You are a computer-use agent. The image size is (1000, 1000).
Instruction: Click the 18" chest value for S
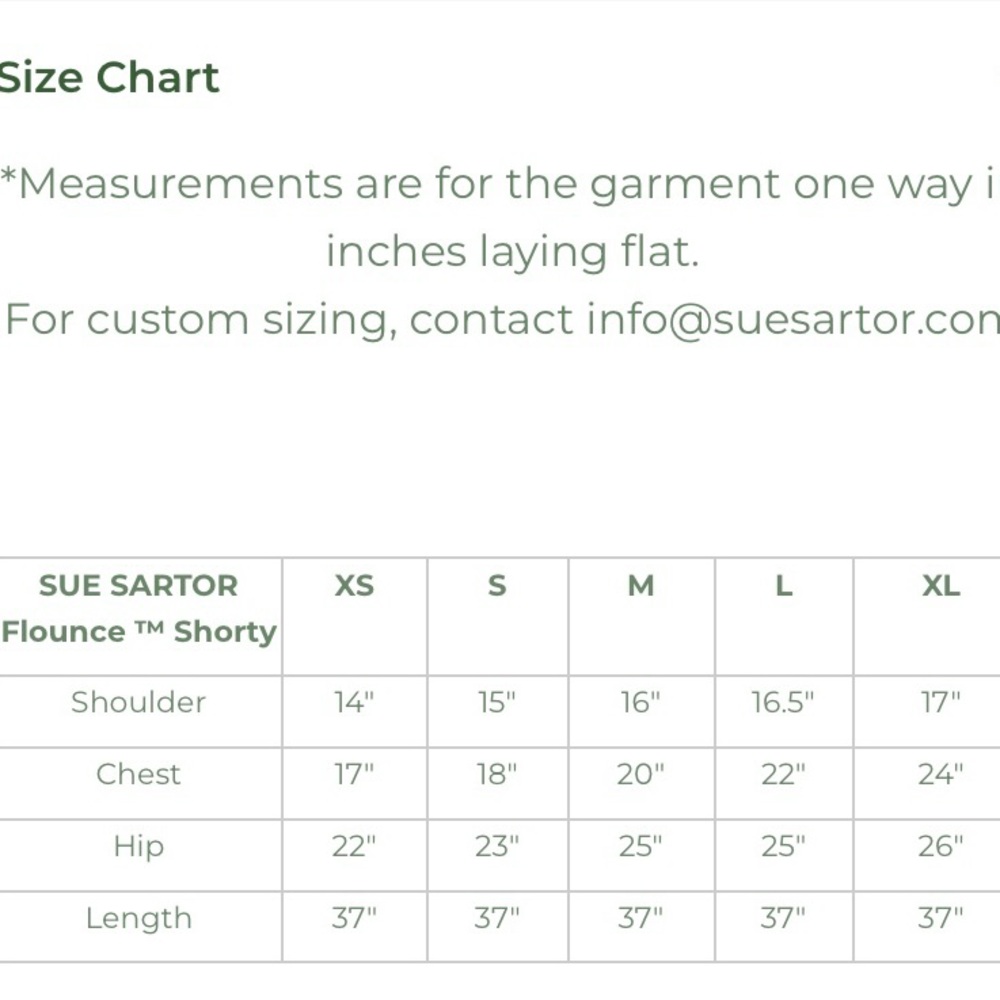[x=497, y=774]
